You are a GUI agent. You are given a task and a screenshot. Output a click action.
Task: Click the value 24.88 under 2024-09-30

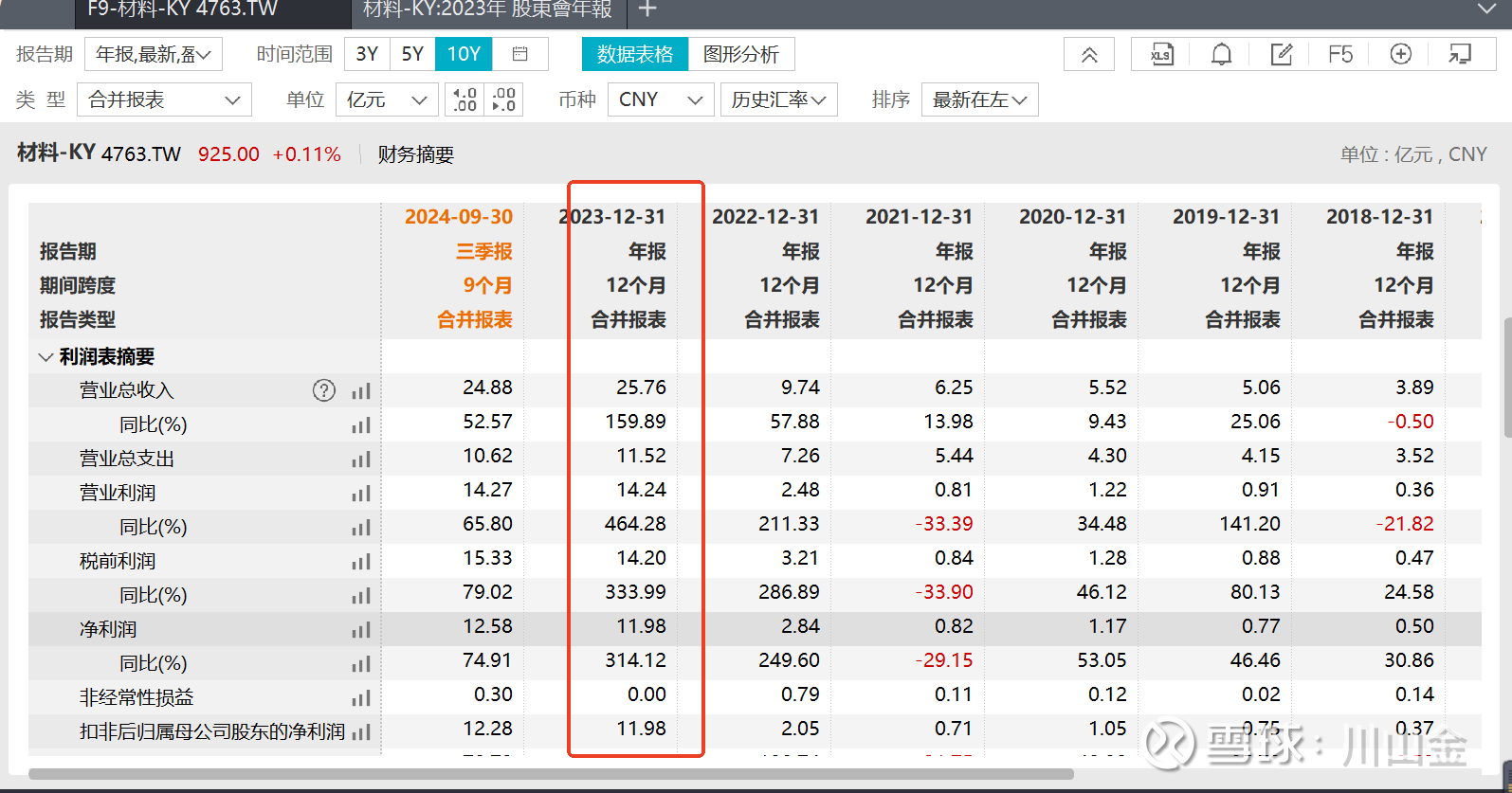(488, 387)
